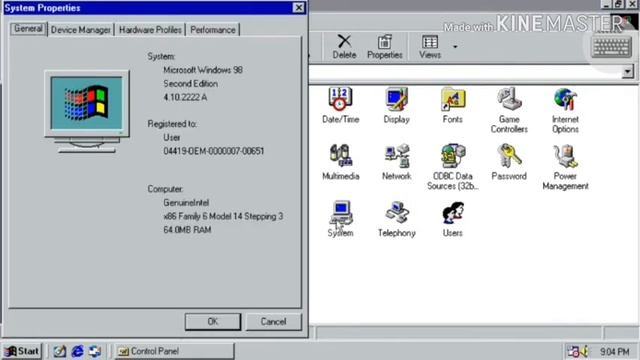640x360 pixels.
Task: Close the System Properties dialog
Action: pyautogui.click(x=299, y=8)
